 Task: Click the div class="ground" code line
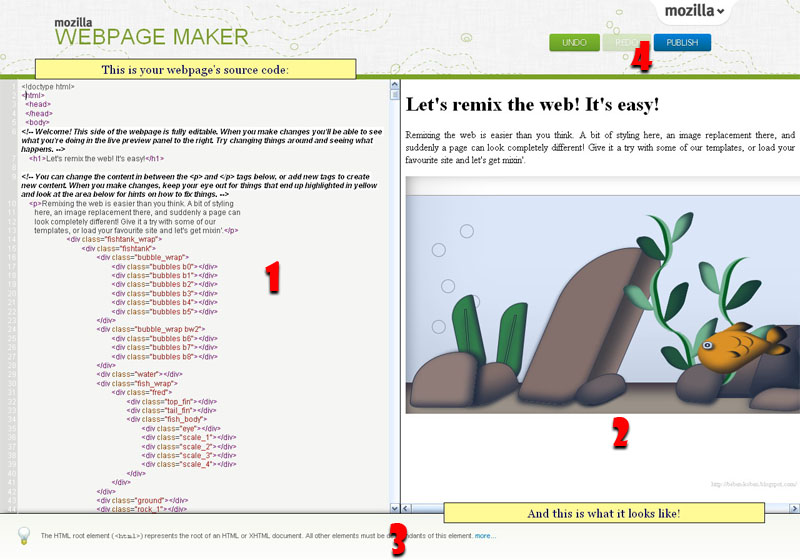coord(142,501)
